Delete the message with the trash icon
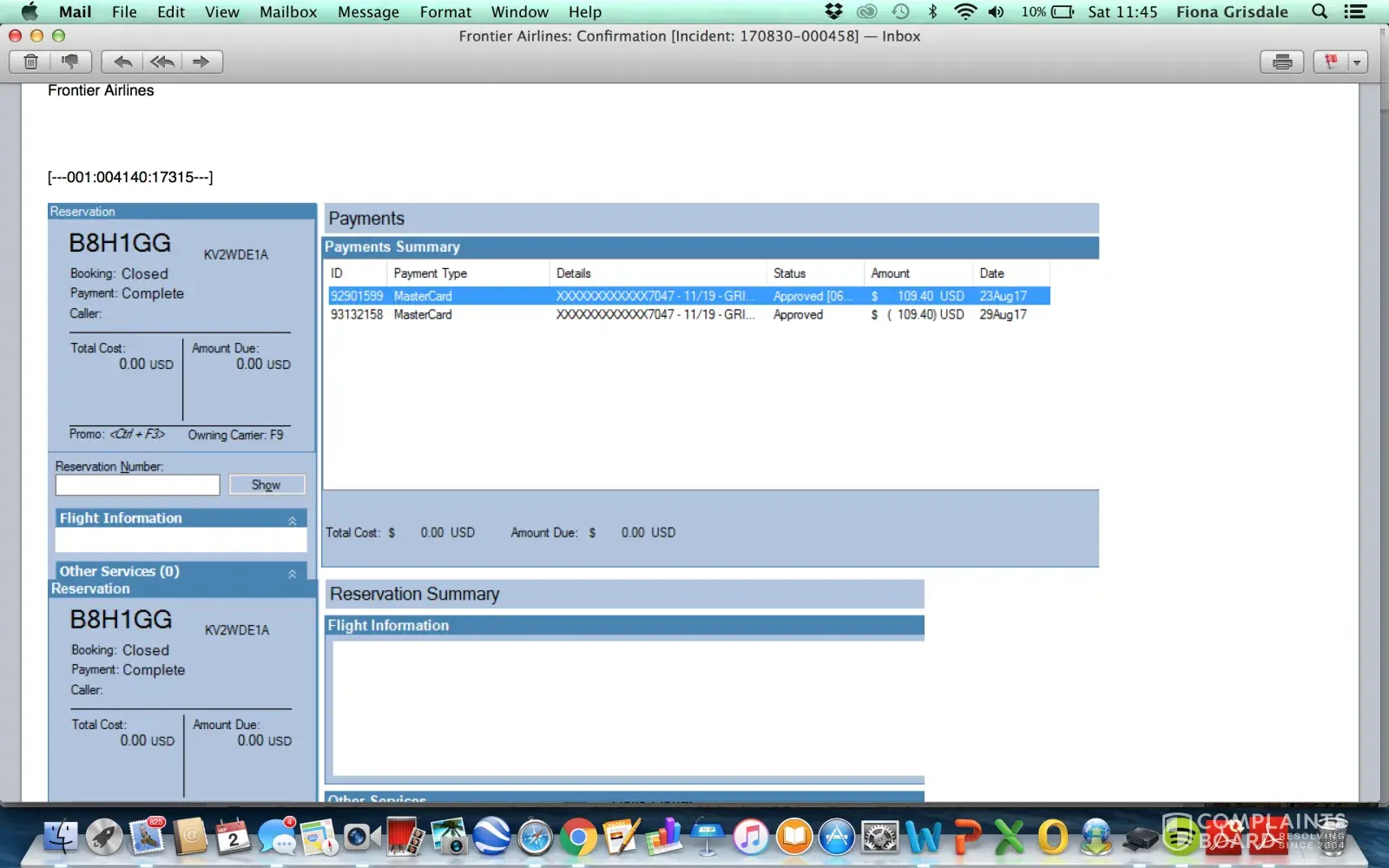The image size is (1389, 868). (x=31, y=62)
